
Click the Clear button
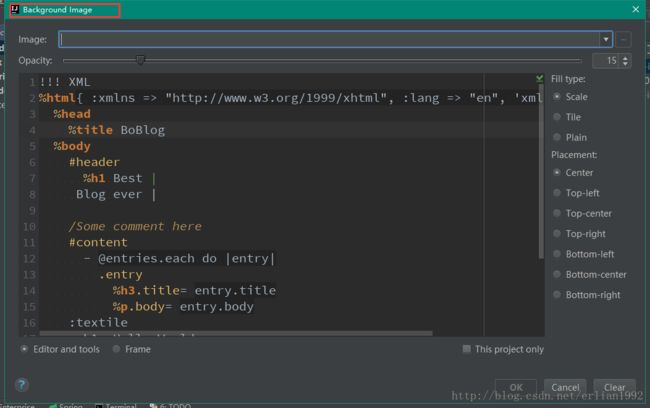tap(614, 387)
